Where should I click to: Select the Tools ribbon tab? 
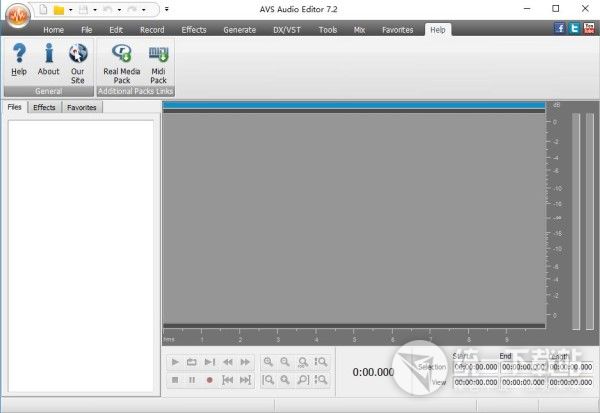point(328,29)
